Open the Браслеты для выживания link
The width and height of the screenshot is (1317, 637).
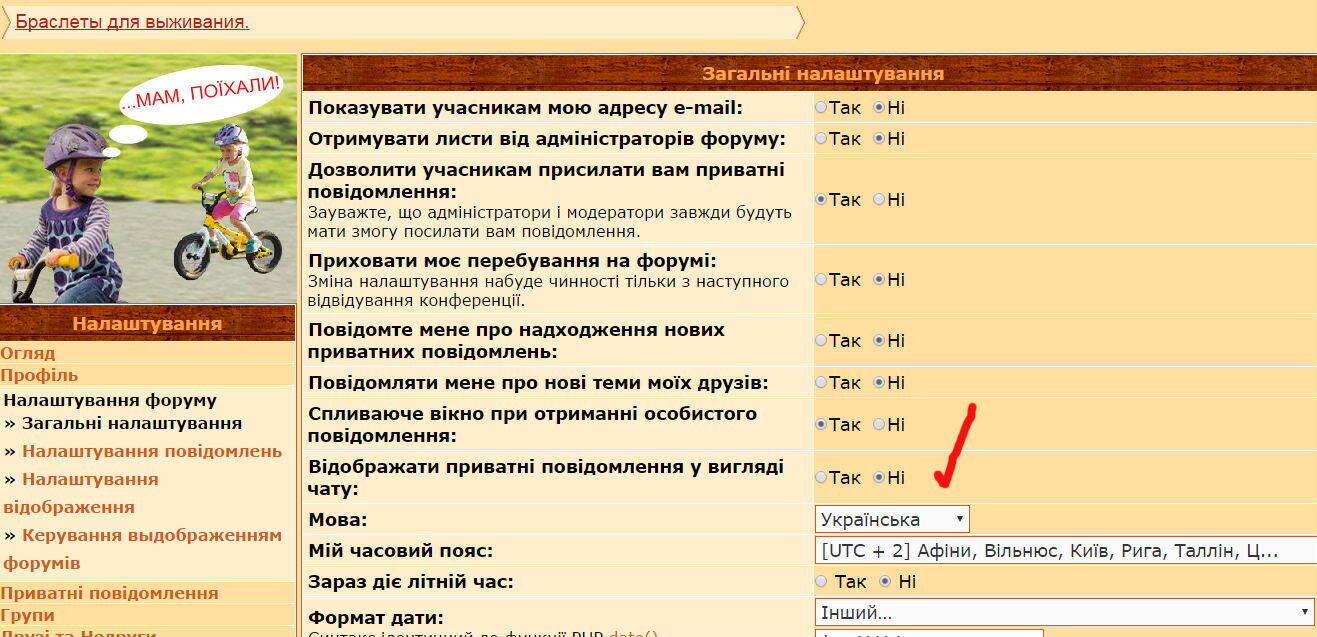tap(132, 22)
